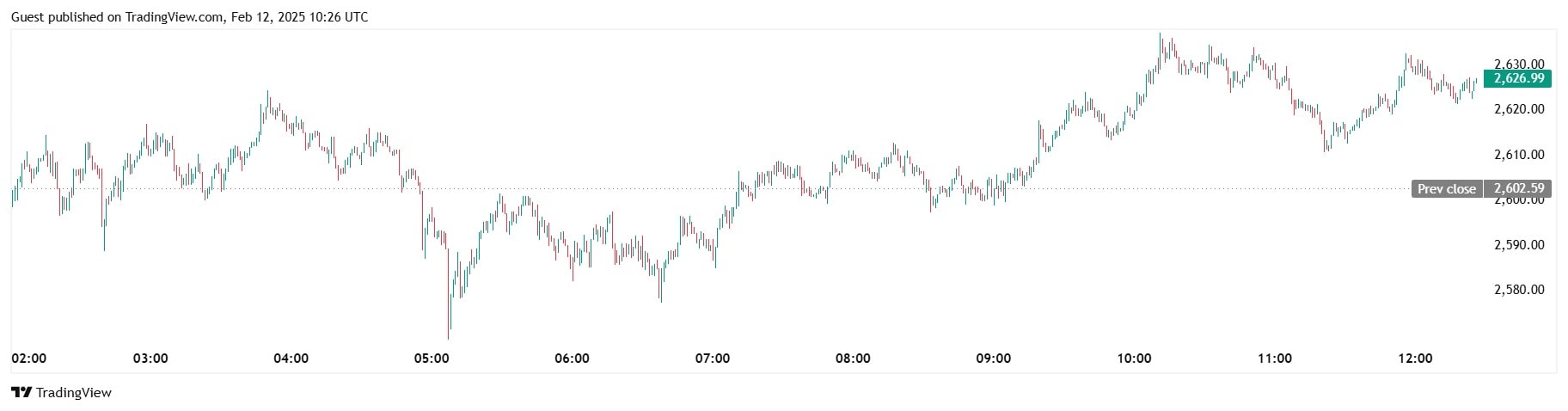Click the TradingView logo icon
The height and width of the screenshot is (411, 1568).
click(x=21, y=393)
